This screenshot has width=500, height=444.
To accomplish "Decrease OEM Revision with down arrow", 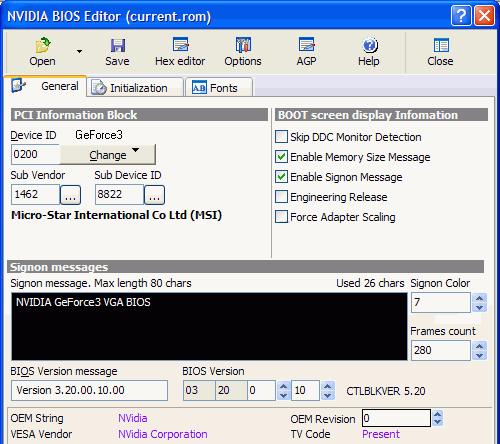I will (x=437, y=422).
